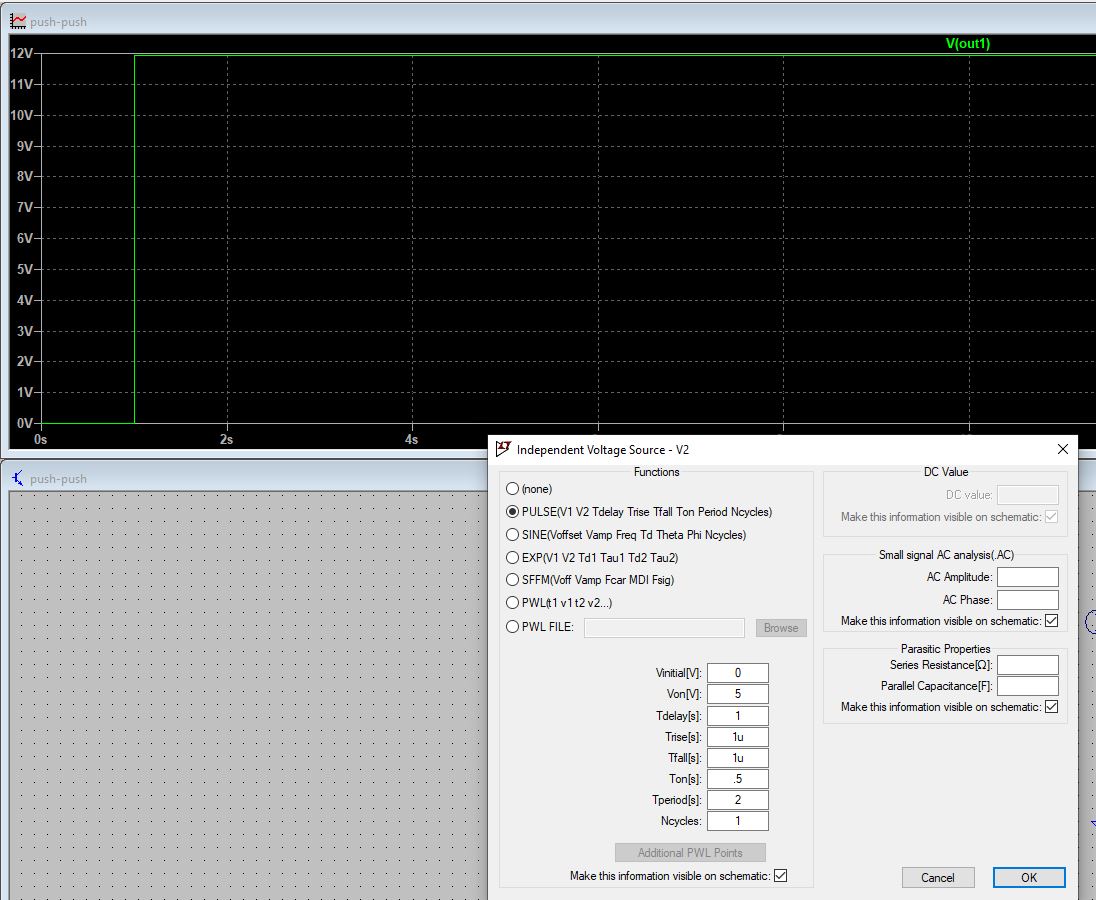
Task: Choose the PWL FILE radio button
Action: pos(512,627)
